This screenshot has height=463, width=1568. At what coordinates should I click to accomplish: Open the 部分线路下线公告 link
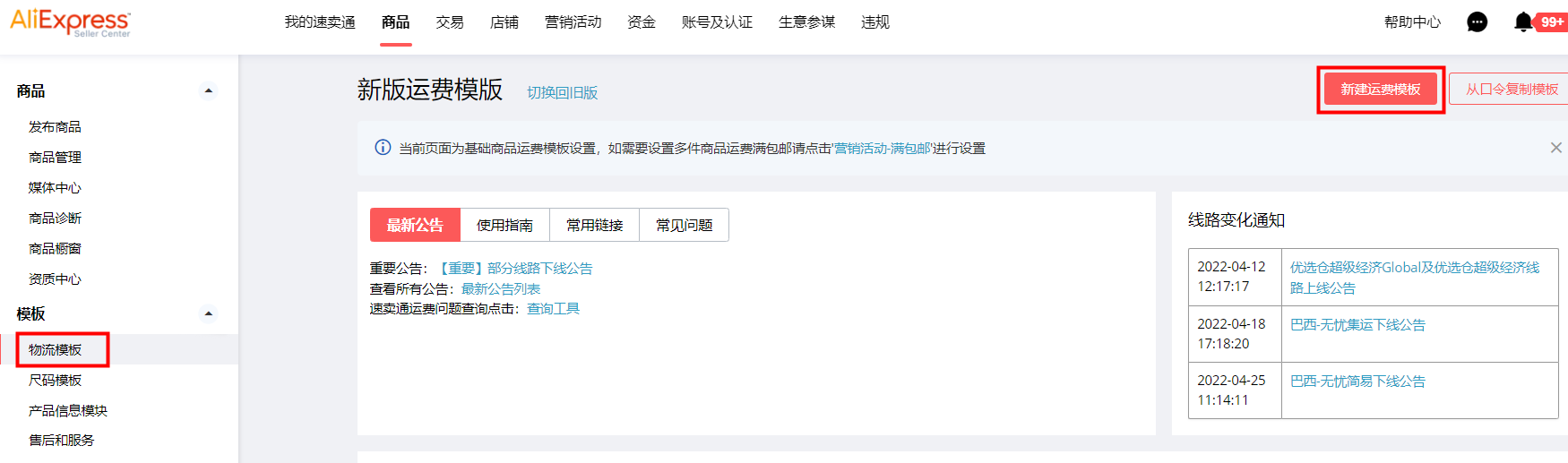pos(516,269)
